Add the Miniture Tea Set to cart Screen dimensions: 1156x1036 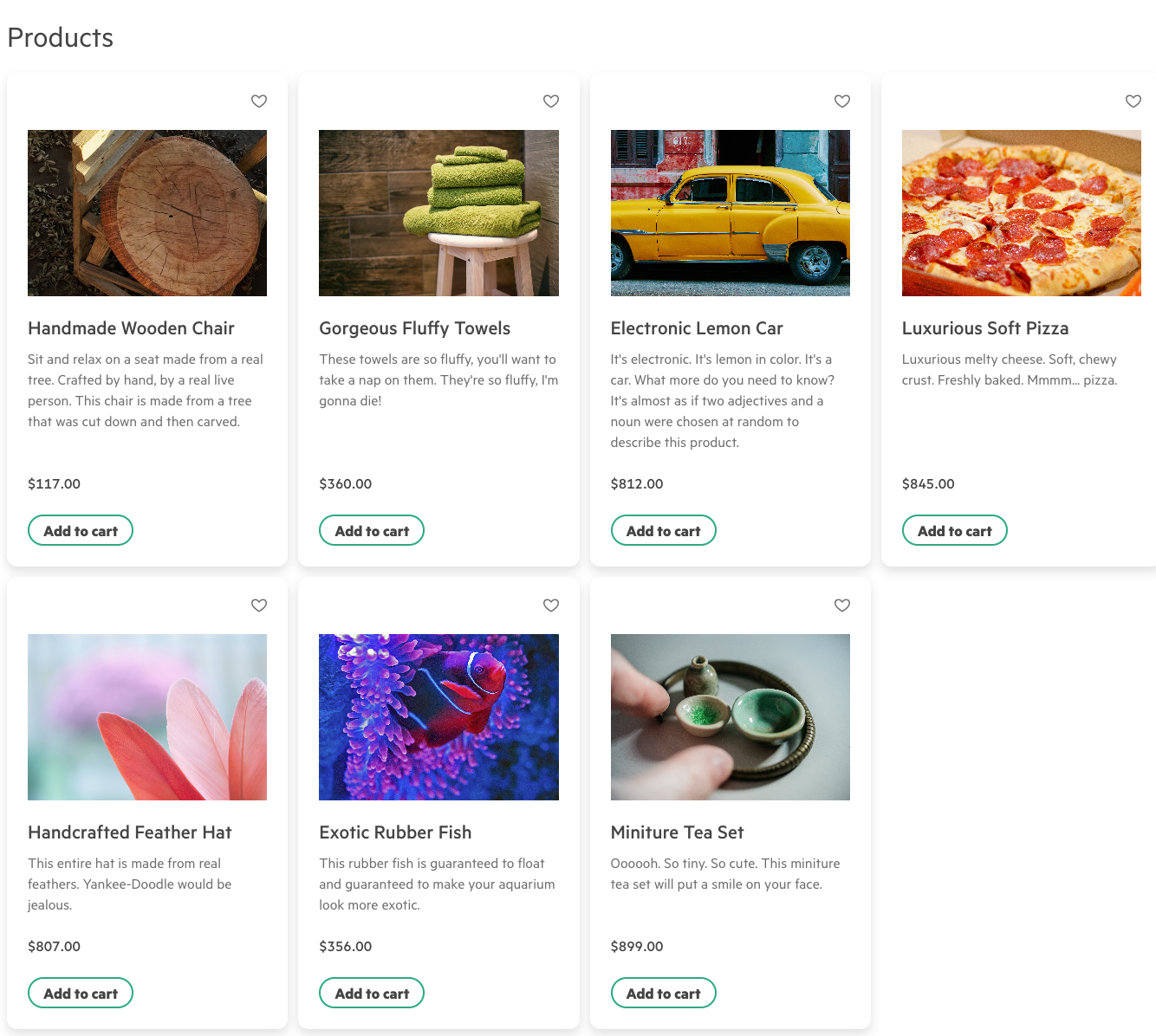664,993
